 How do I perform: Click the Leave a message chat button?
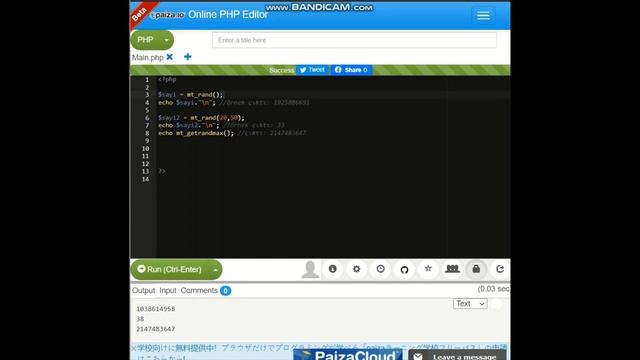tap(457, 356)
